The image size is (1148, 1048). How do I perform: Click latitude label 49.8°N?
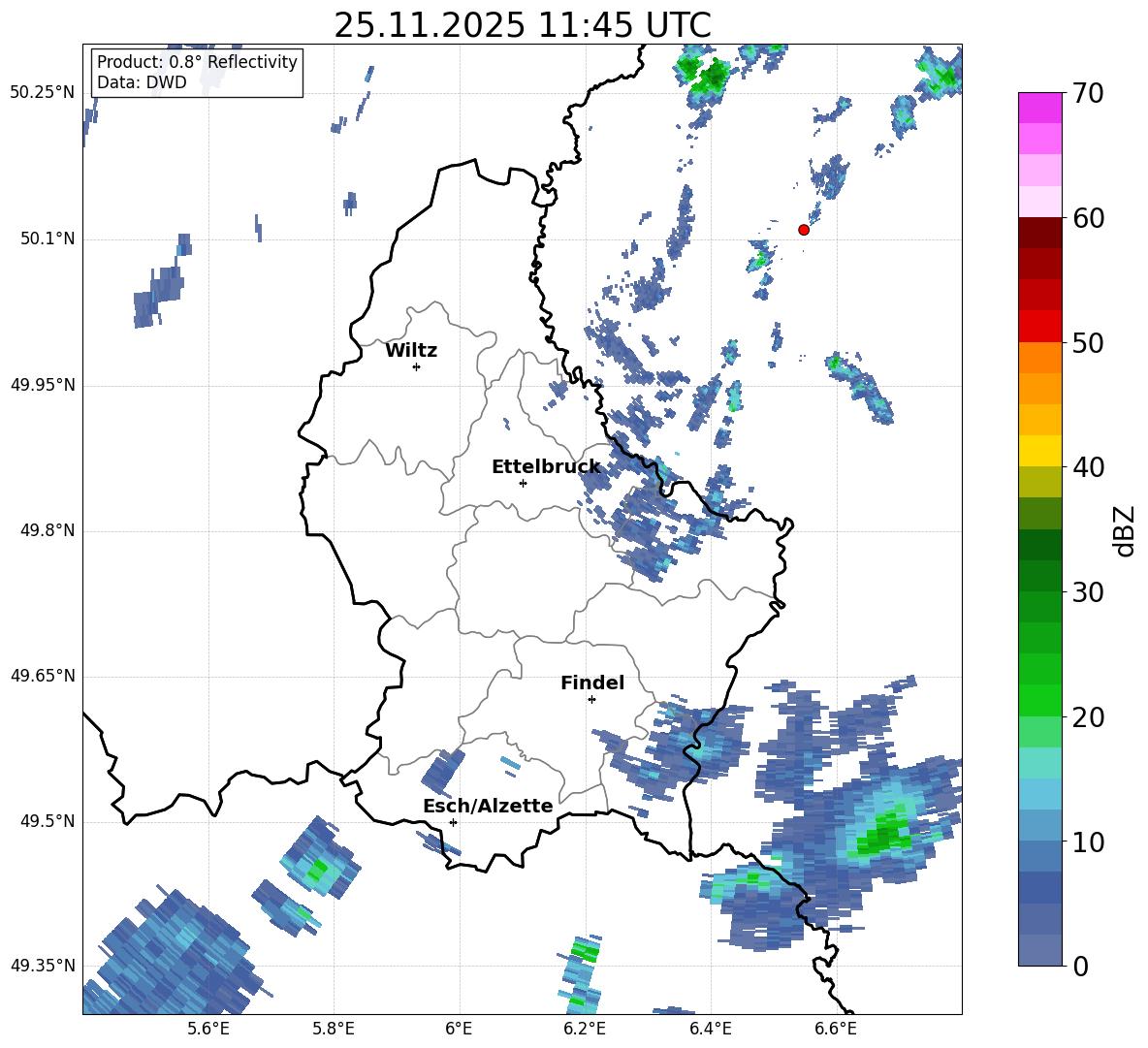48,530
